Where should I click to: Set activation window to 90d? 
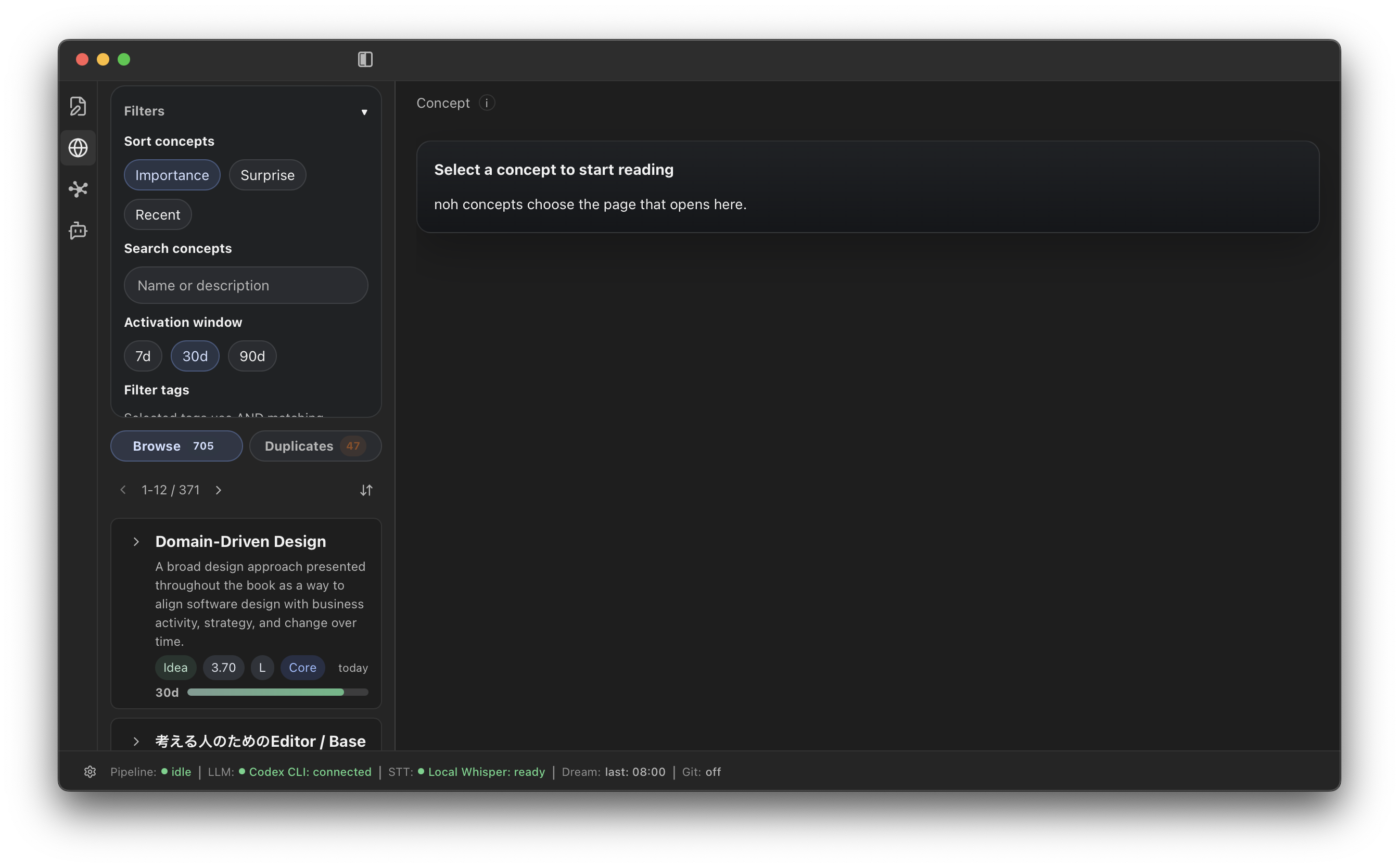click(252, 356)
